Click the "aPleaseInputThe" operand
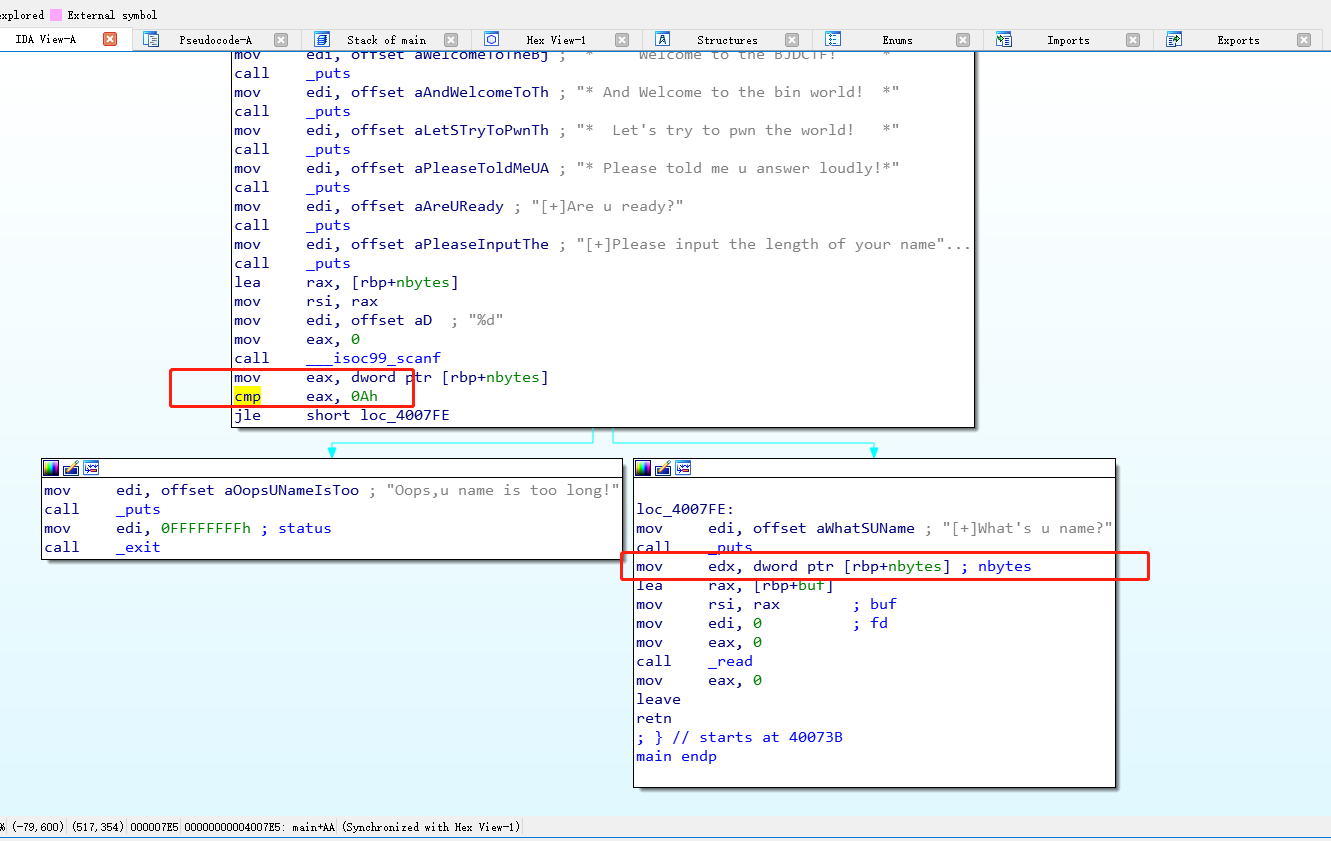Screen dimensions: 1331x841 481,244
